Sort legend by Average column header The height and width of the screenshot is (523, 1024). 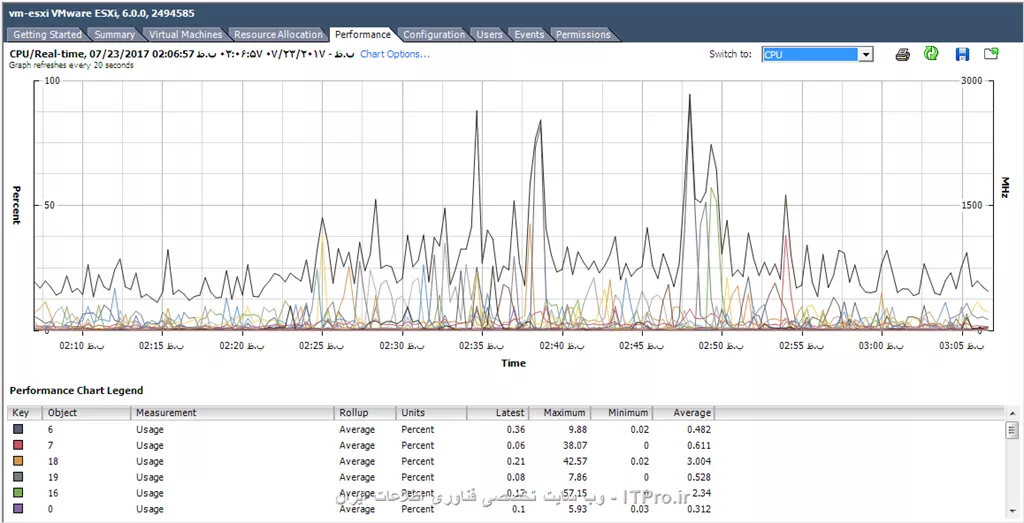coord(691,413)
